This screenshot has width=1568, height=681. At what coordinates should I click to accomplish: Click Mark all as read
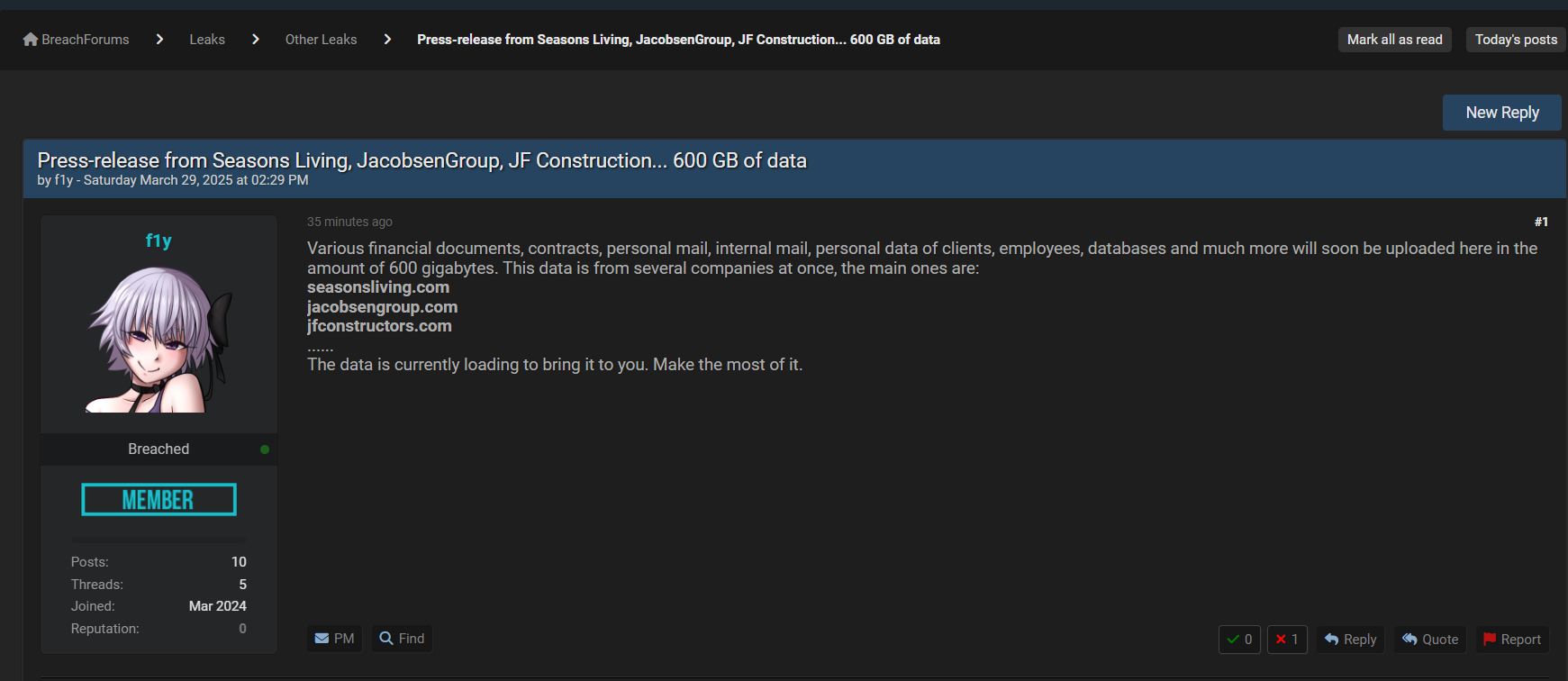coord(1394,40)
